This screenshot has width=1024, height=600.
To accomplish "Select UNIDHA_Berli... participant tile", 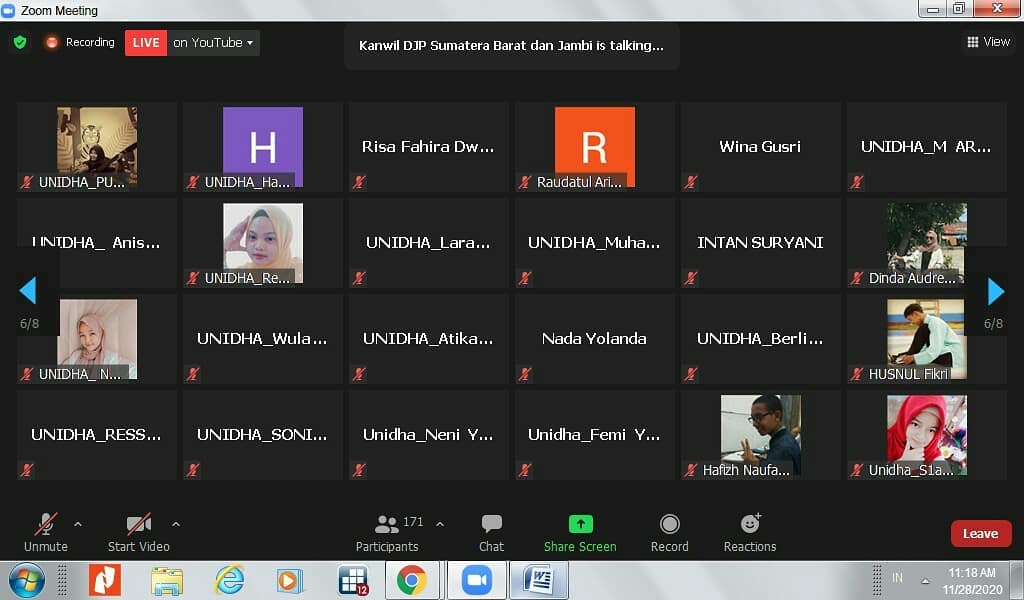I will [760, 339].
